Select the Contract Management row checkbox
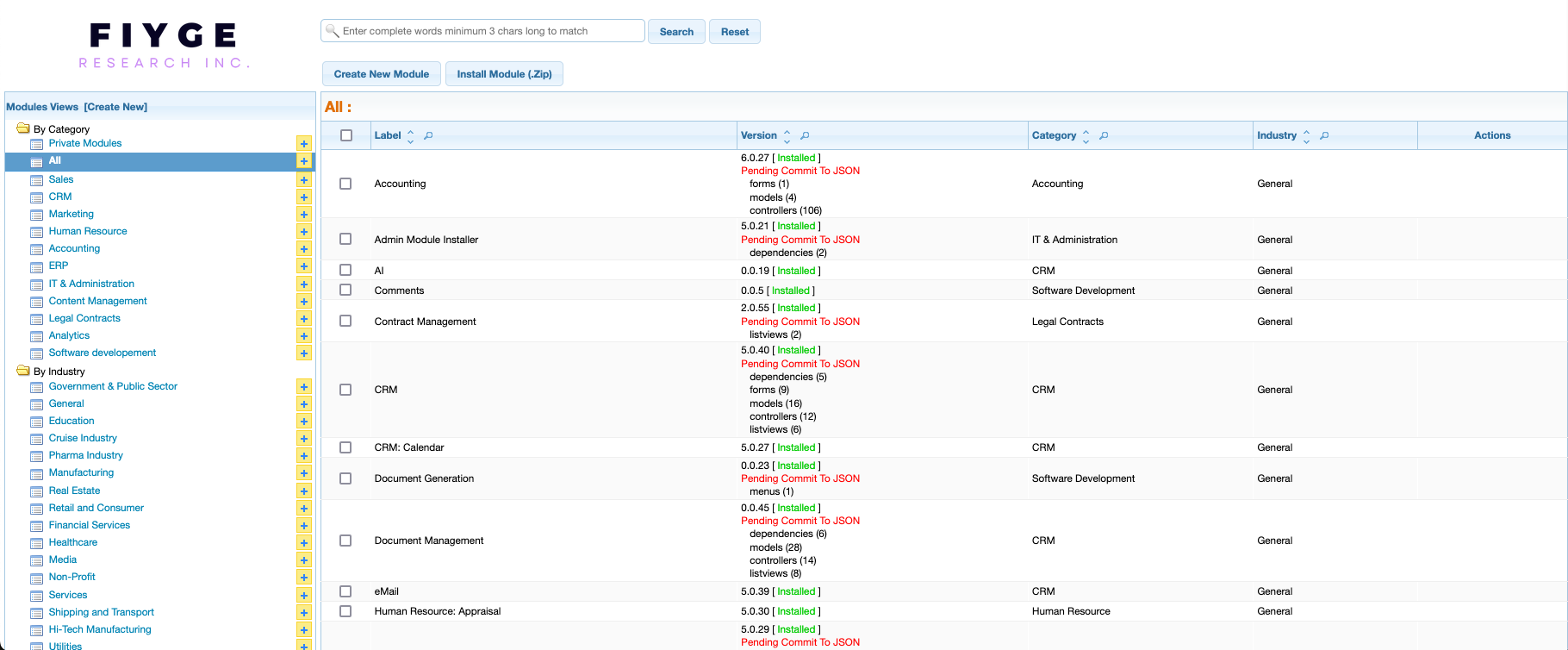The image size is (1568, 650). [x=345, y=321]
